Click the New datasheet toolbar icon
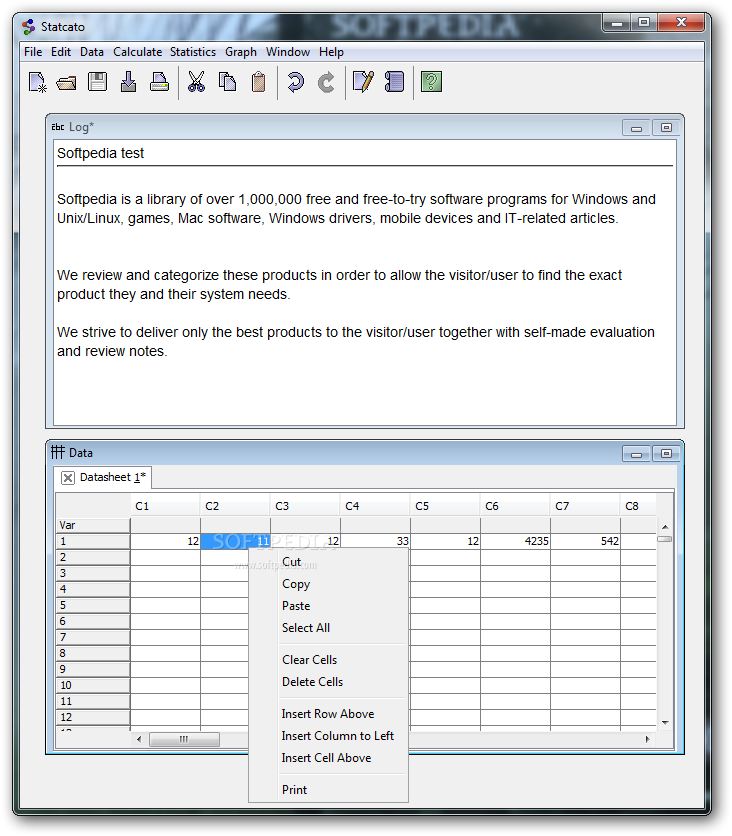Viewport: 732px width, 836px height. pyautogui.click(x=37, y=82)
